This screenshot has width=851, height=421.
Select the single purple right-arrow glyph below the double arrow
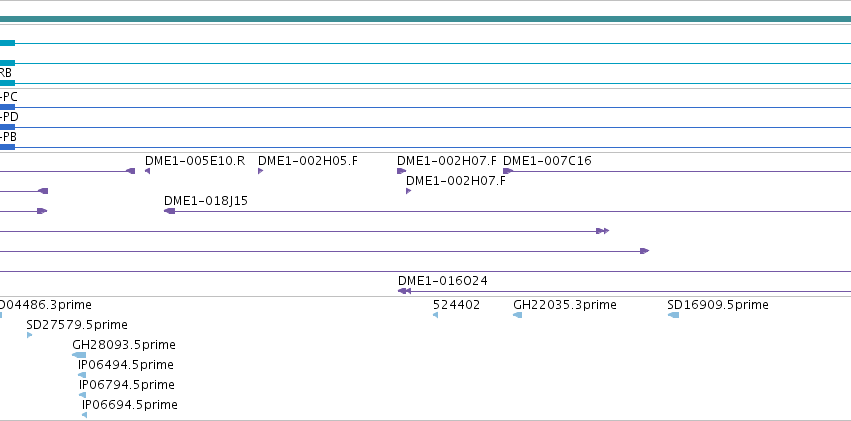point(644,251)
